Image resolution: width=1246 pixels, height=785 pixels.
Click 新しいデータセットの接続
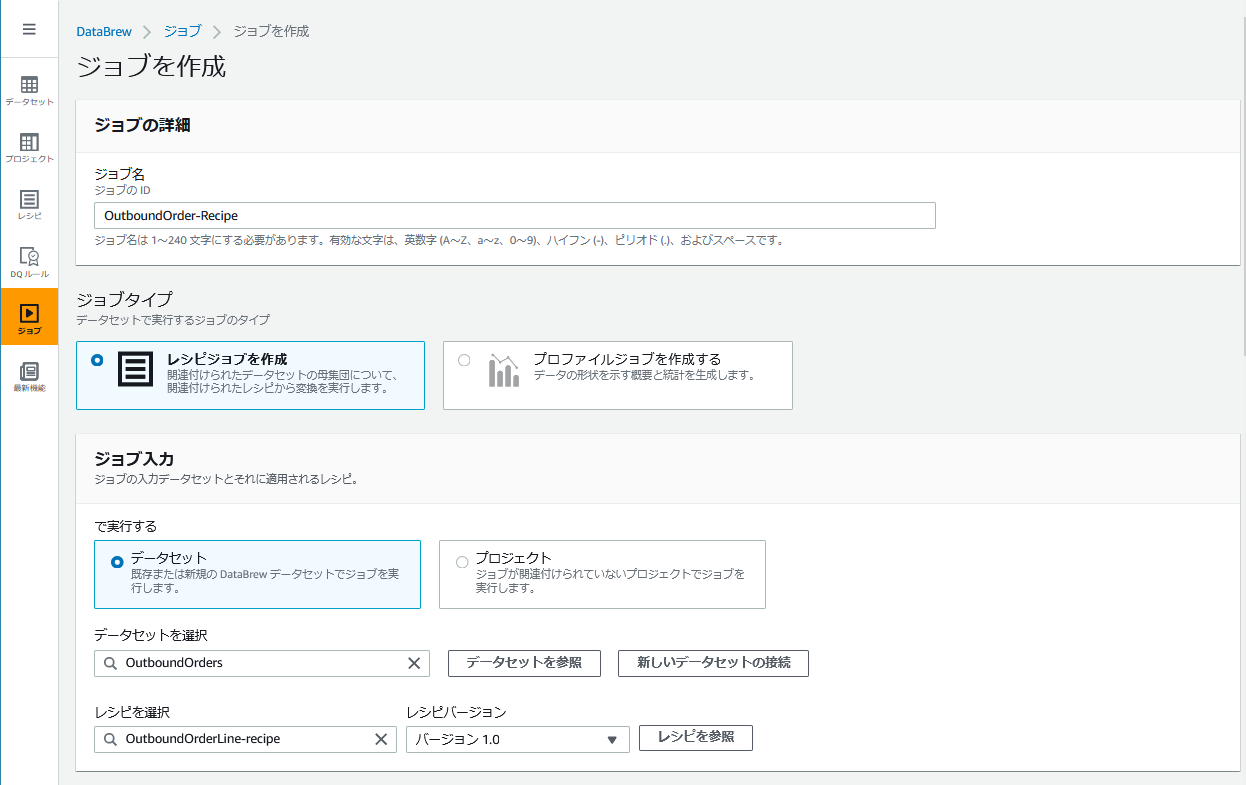pyautogui.click(x=713, y=663)
